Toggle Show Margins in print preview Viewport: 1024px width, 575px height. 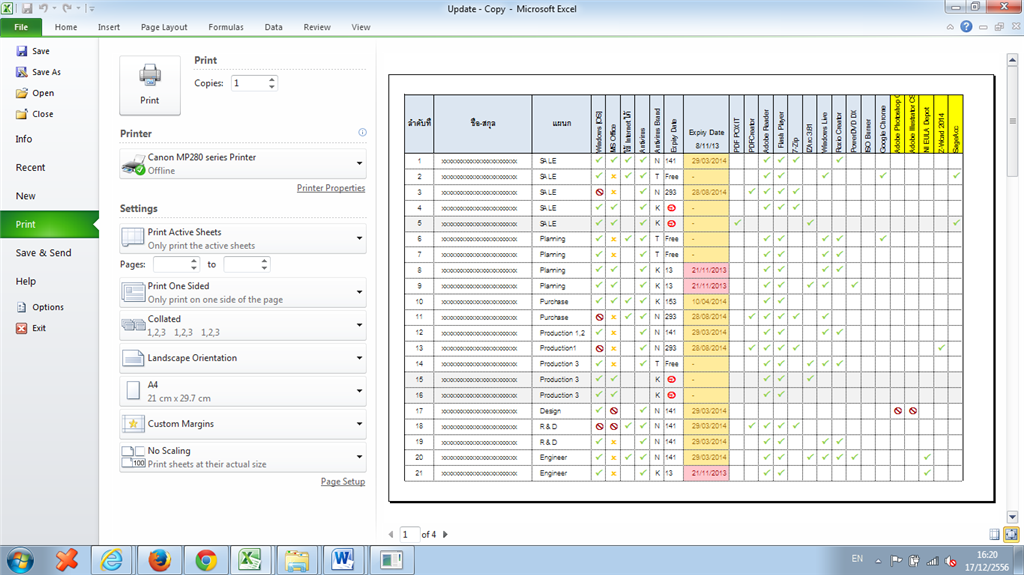coord(994,534)
